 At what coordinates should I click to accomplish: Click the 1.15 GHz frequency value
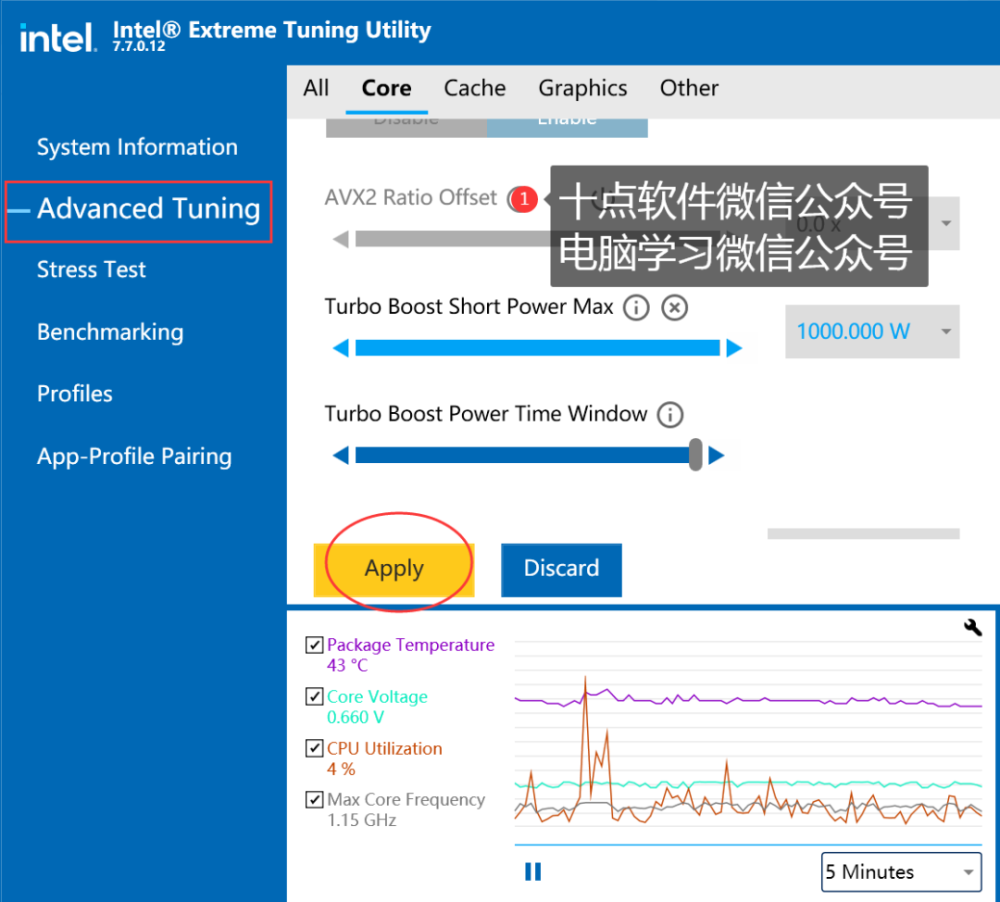(x=362, y=820)
